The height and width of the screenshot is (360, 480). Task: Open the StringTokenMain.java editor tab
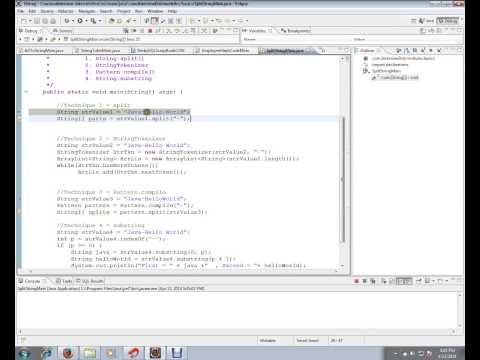97,51
